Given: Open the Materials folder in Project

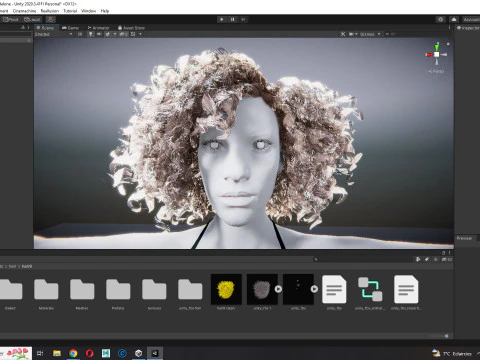Looking at the screenshot, I should [x=46, y=289].
